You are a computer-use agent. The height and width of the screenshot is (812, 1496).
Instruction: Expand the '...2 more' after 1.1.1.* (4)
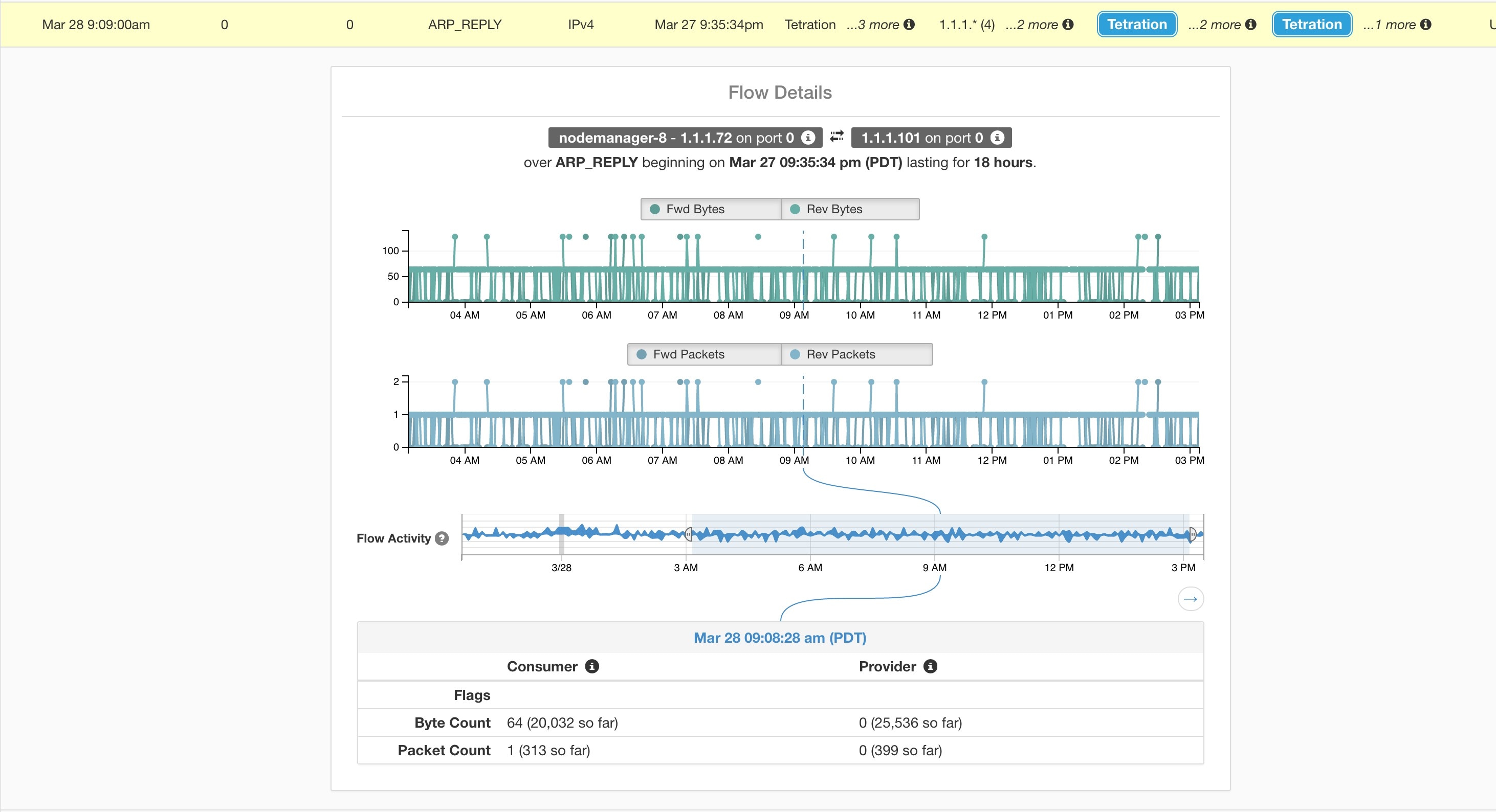tap(1031, 25)
